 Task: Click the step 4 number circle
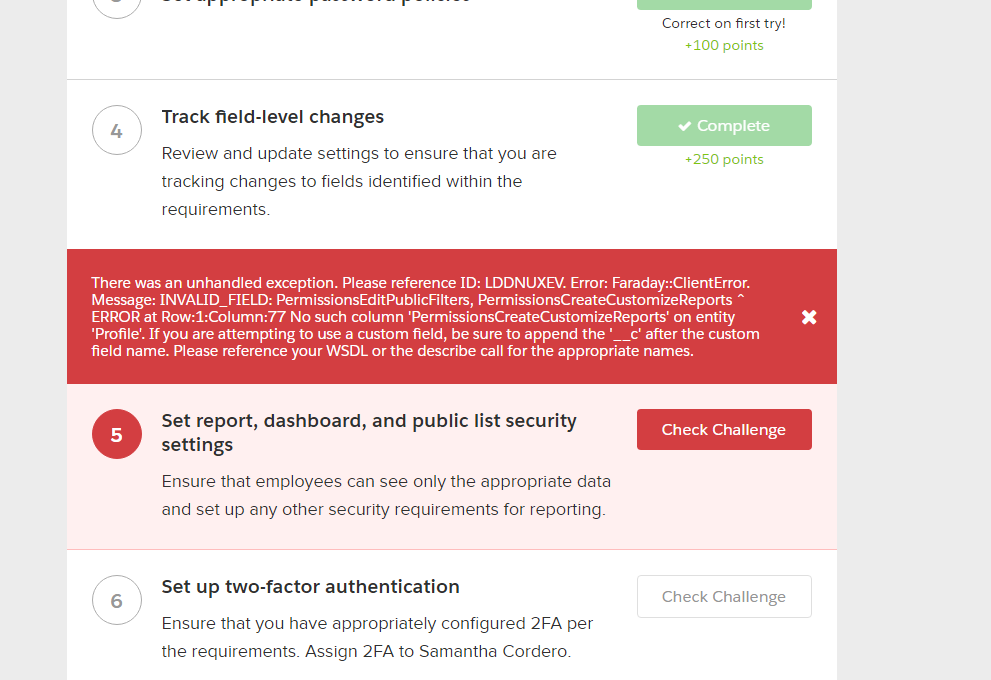(x=117, y=130)
